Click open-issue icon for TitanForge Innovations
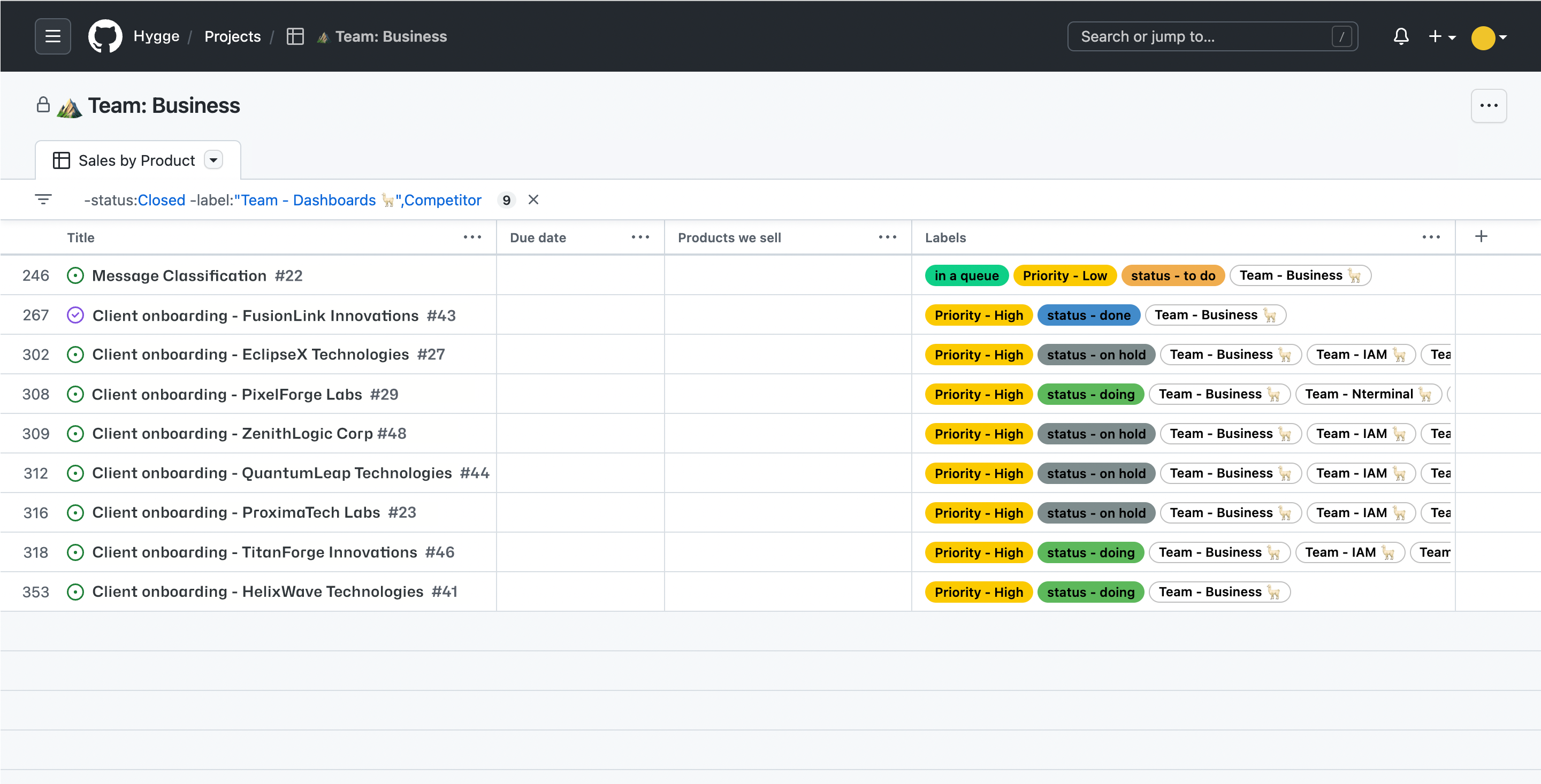The image size is (1541, 784). click(75, 552)
